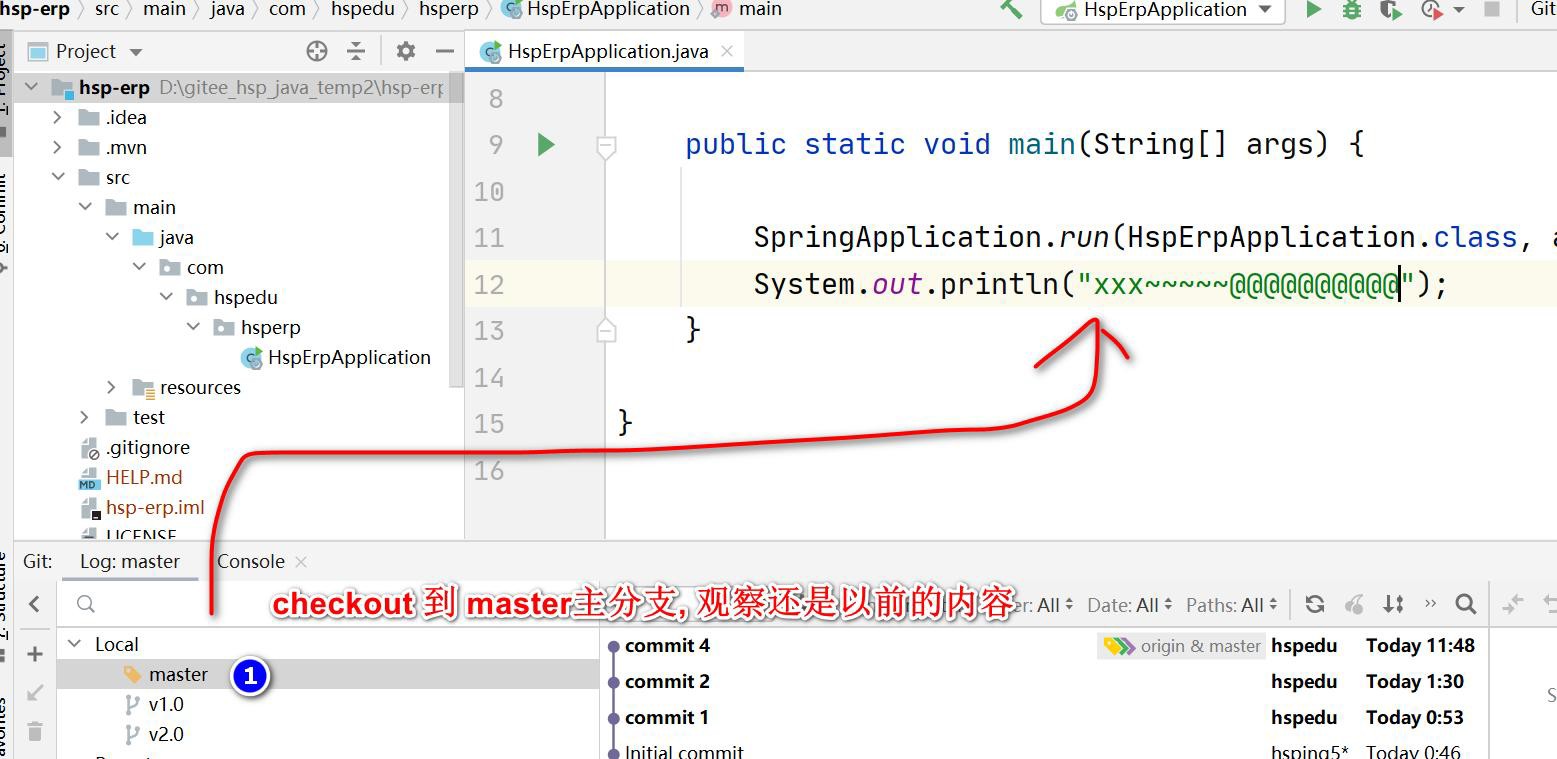
Task: Click the plus icon to add new branch
Action: tap(35, 654)
